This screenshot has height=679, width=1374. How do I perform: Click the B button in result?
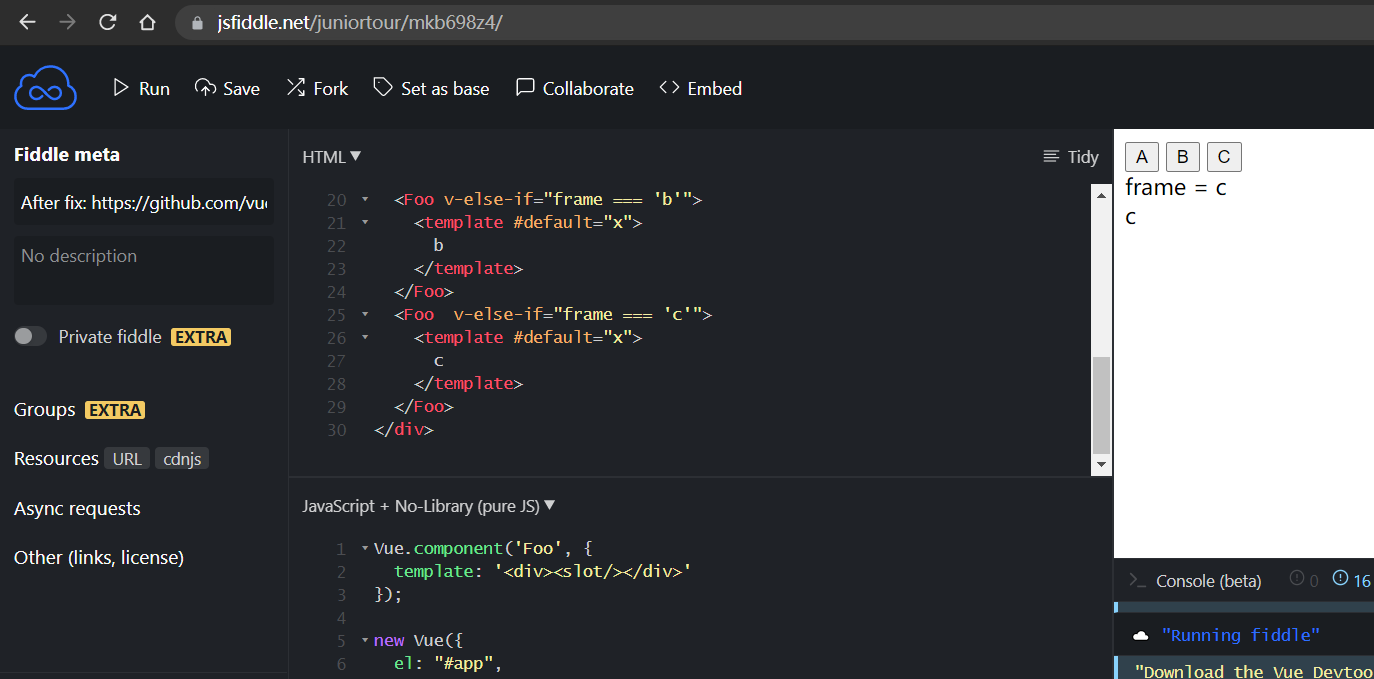[1182, 157]
